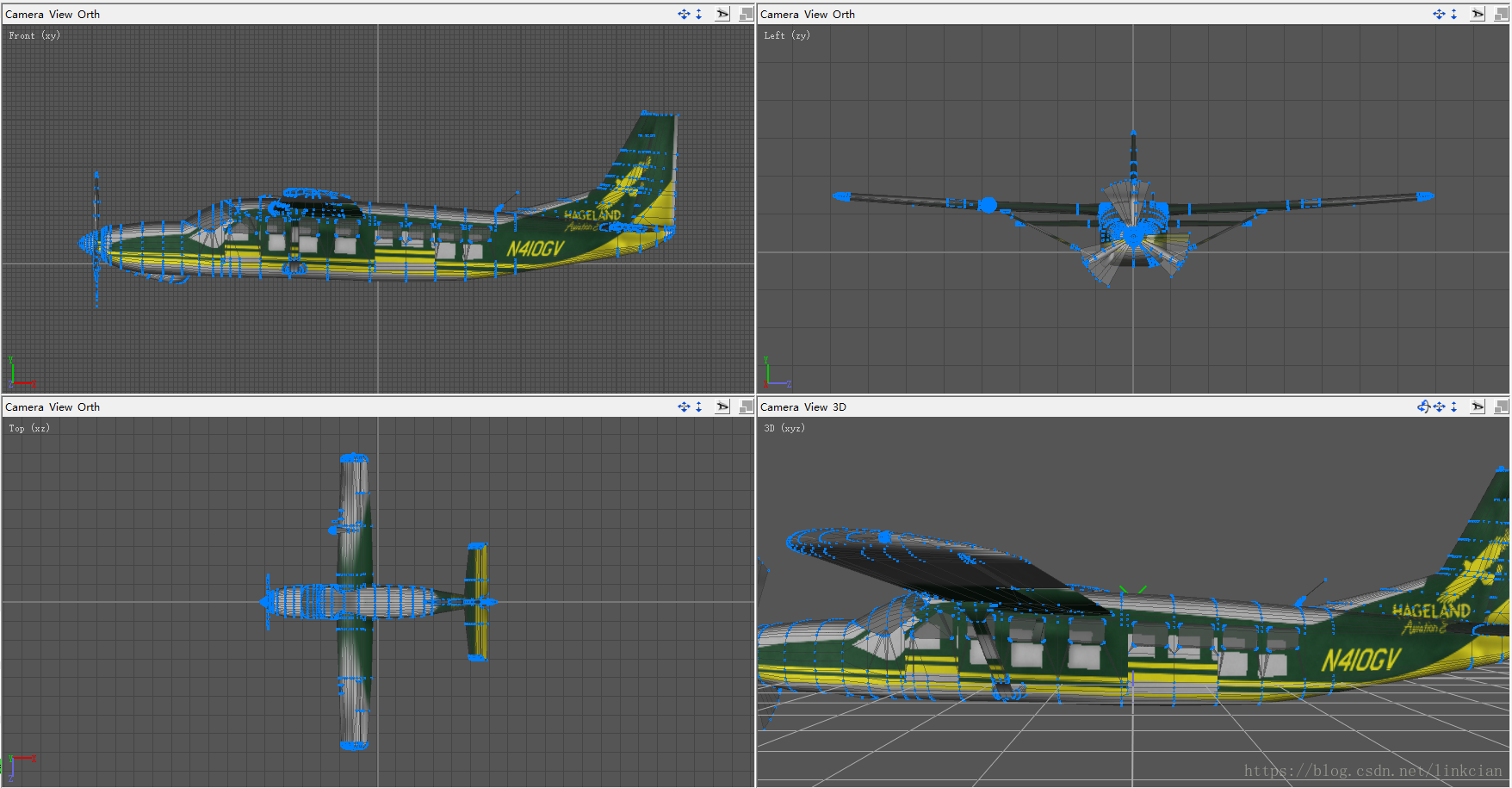The width and height of the screenshot is (1512, 788).
Task: Open the Orth menu of the Front viewport
Action: tap(89, 14)
